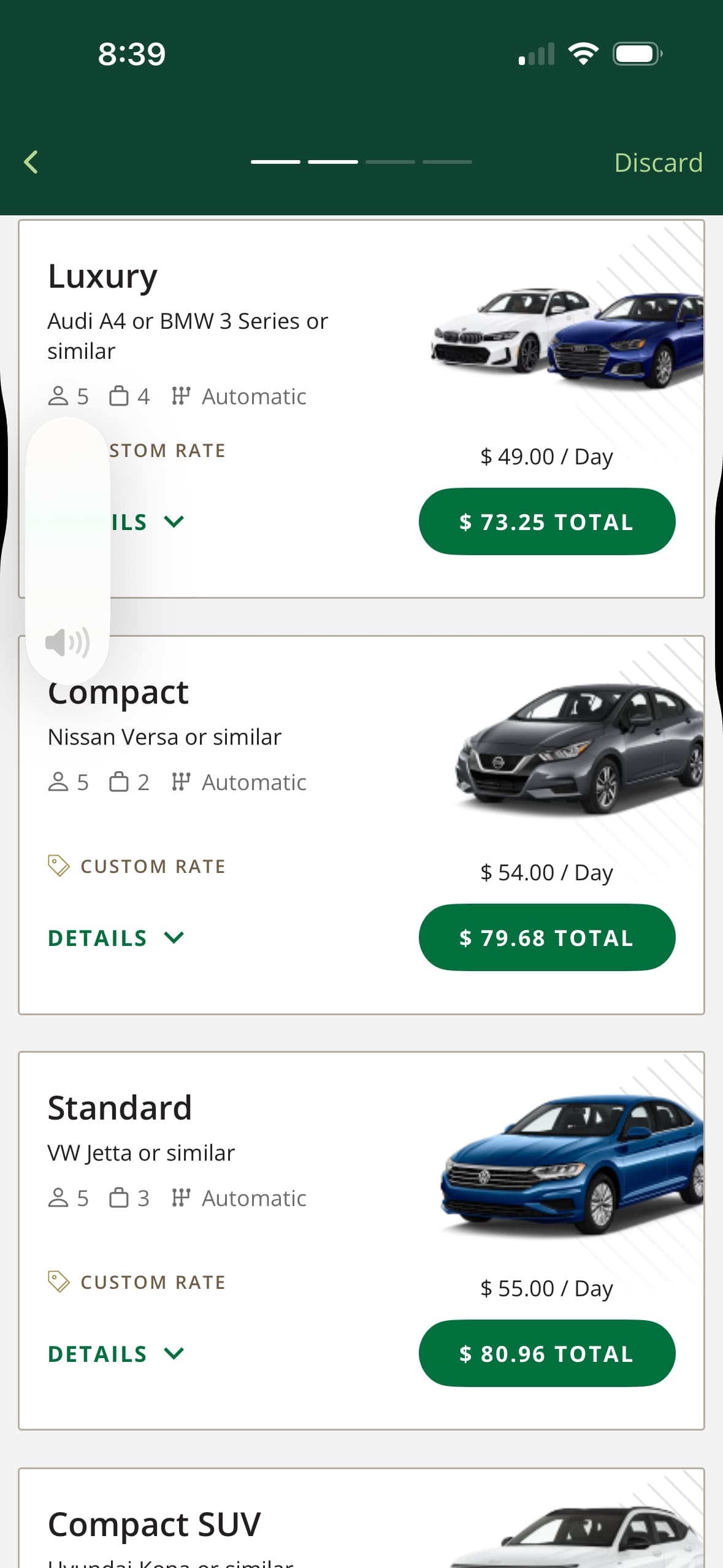
Task: Tap the Compact luggage bag icon
Action: pos(119,782)
